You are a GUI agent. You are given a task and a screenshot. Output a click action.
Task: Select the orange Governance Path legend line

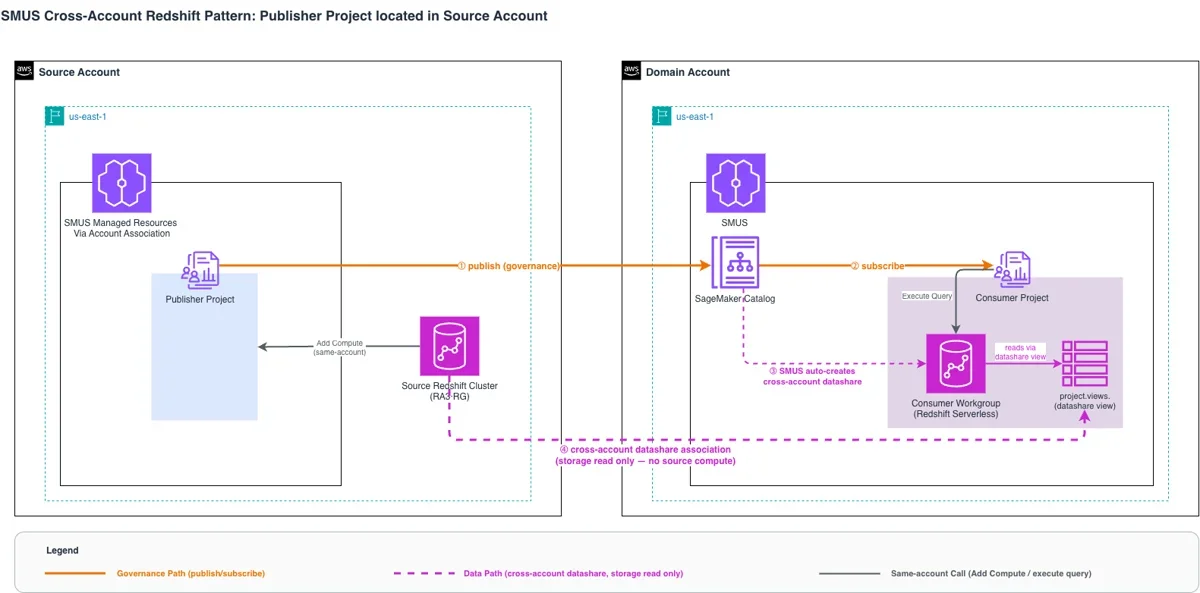click(75, 573)
